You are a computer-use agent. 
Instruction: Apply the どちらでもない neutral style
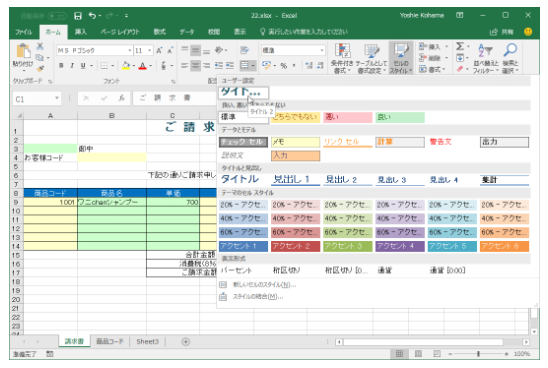click(x=295, y=117)
